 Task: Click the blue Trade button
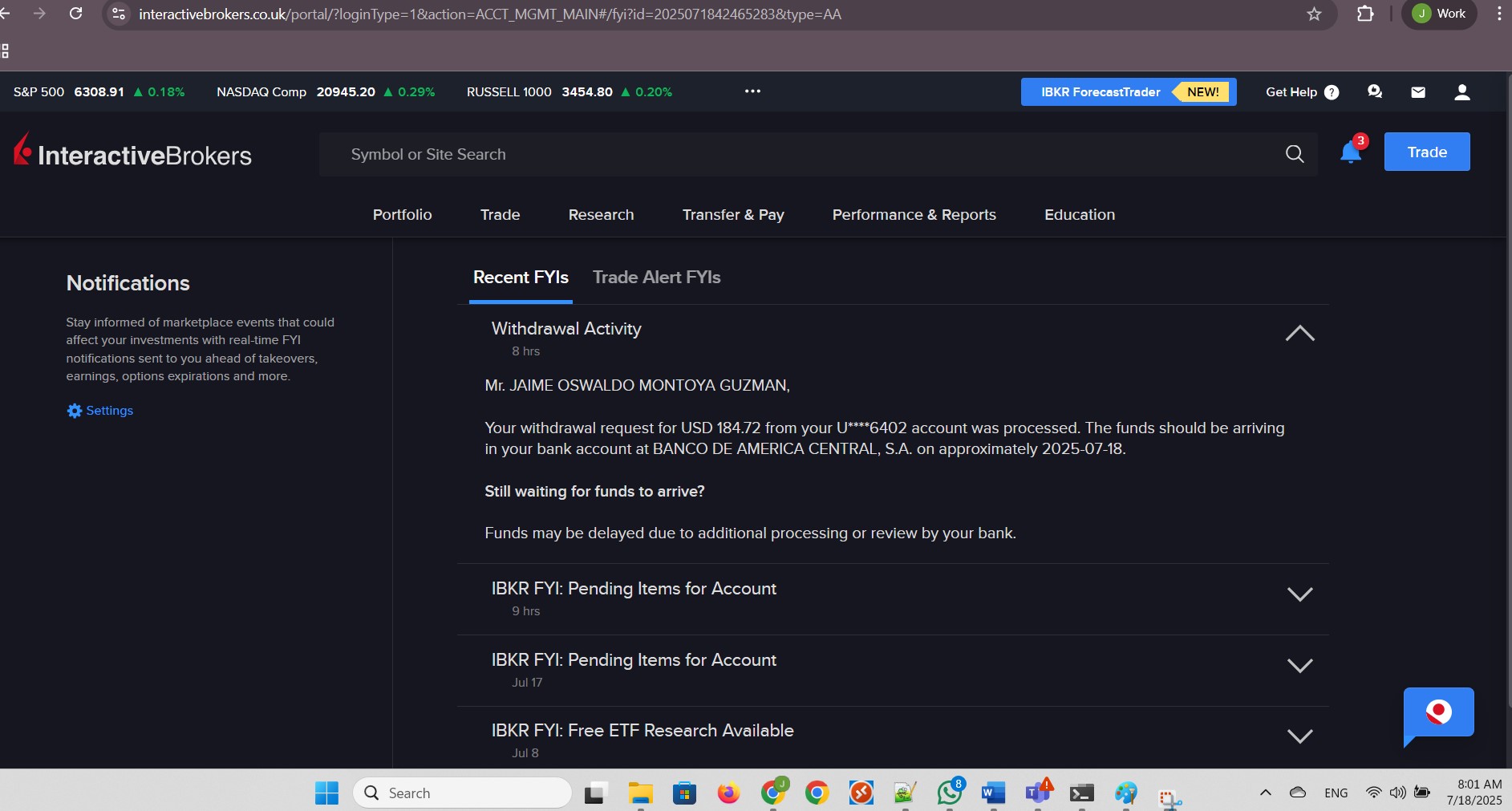(x=1427, y=152)
